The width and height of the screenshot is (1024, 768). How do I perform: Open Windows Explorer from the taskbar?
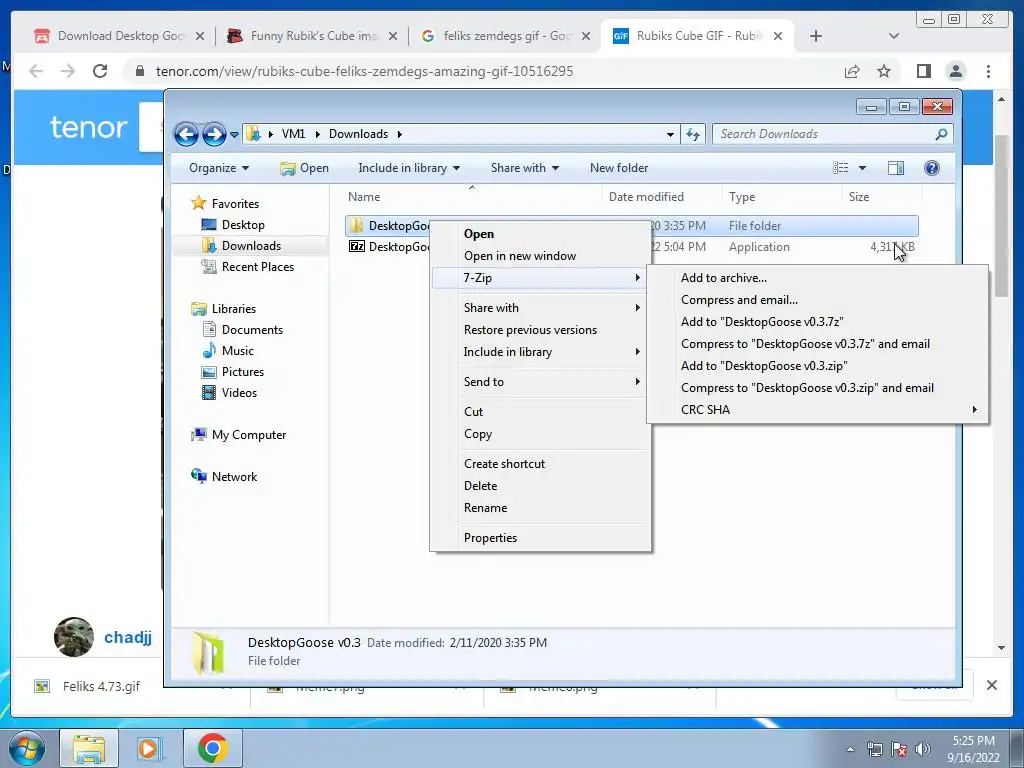pos(89,748)
